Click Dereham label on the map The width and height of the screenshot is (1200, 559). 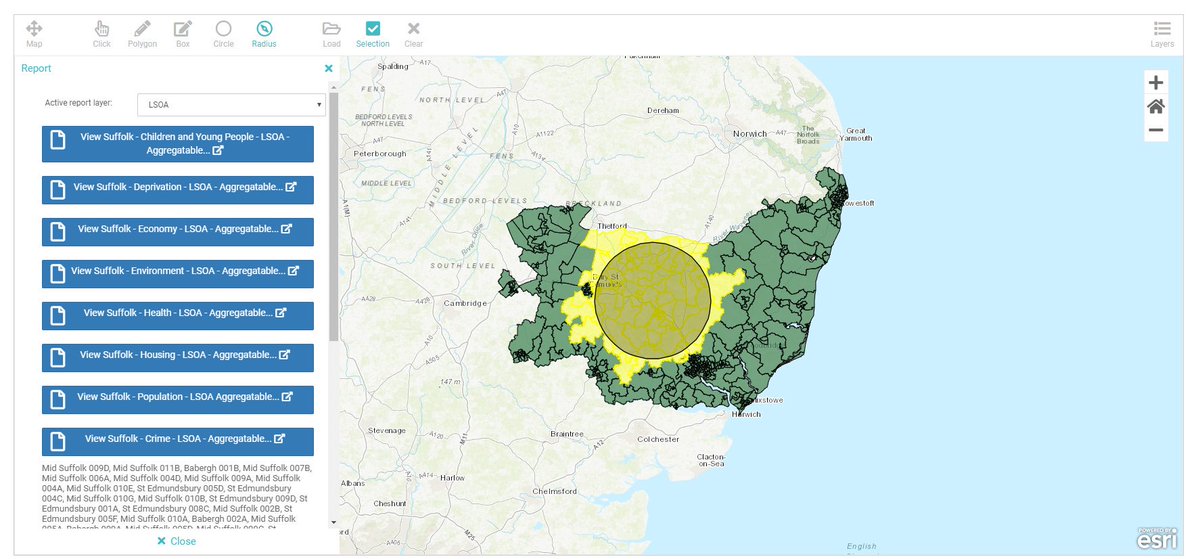pyautogui.click(x=663, y=112)
